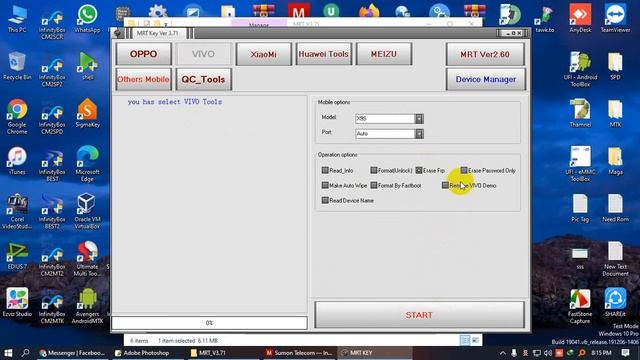Select the OPPO tools tab
The image size is (640, 360).
point(143,54)
